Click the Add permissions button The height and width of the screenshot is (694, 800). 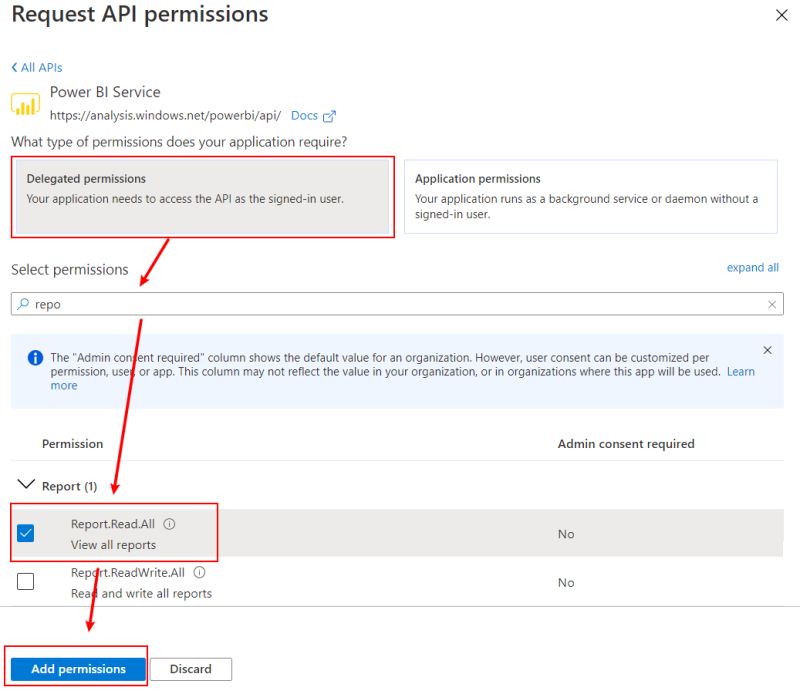(79, 669)
